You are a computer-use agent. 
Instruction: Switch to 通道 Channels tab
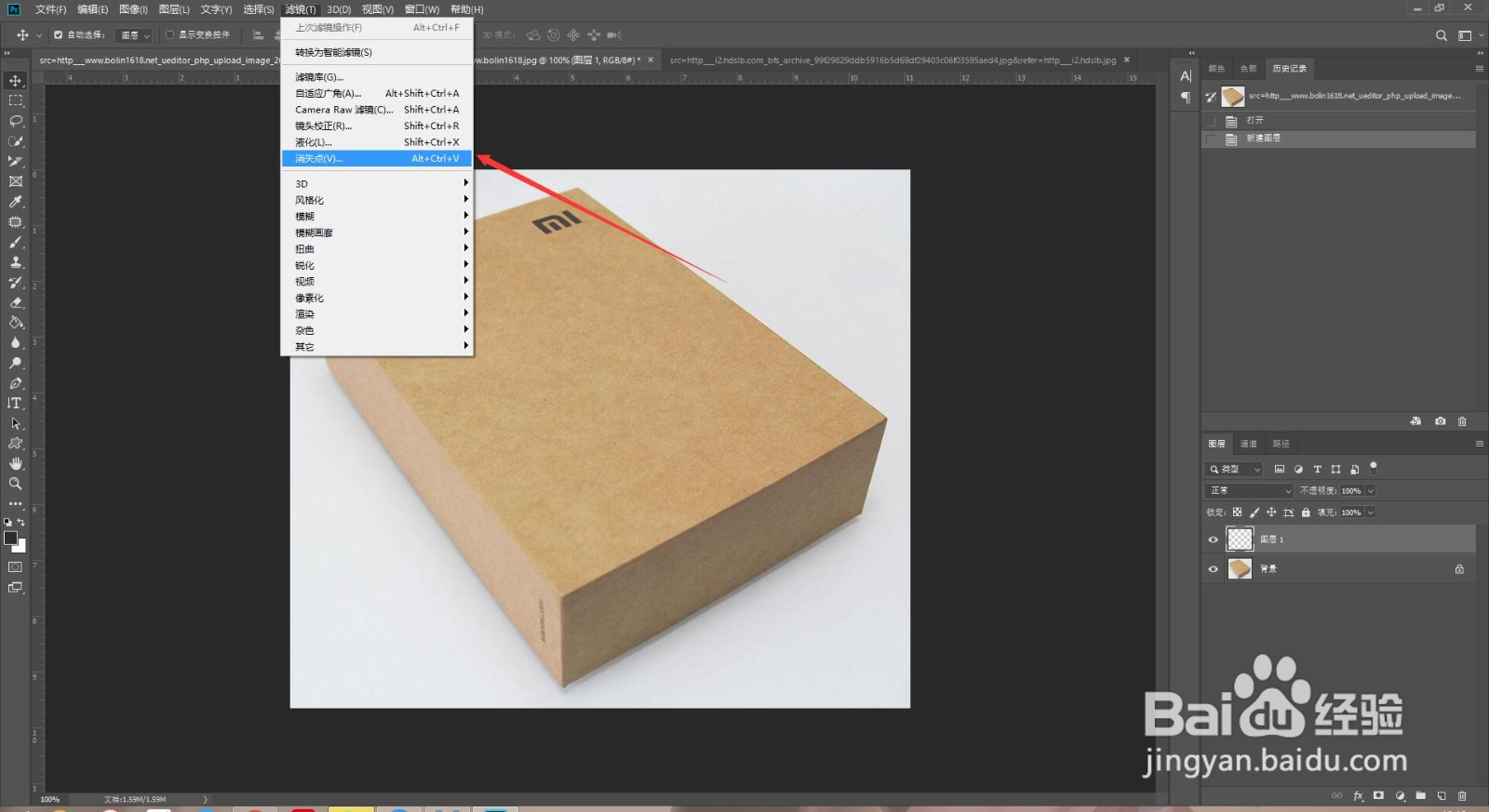click(1249, 444)
